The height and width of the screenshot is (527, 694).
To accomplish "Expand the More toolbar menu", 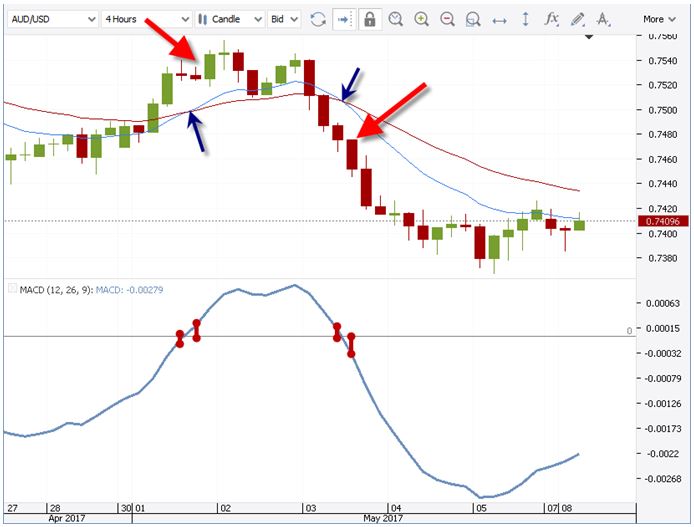I will click(x=659, y=19).
